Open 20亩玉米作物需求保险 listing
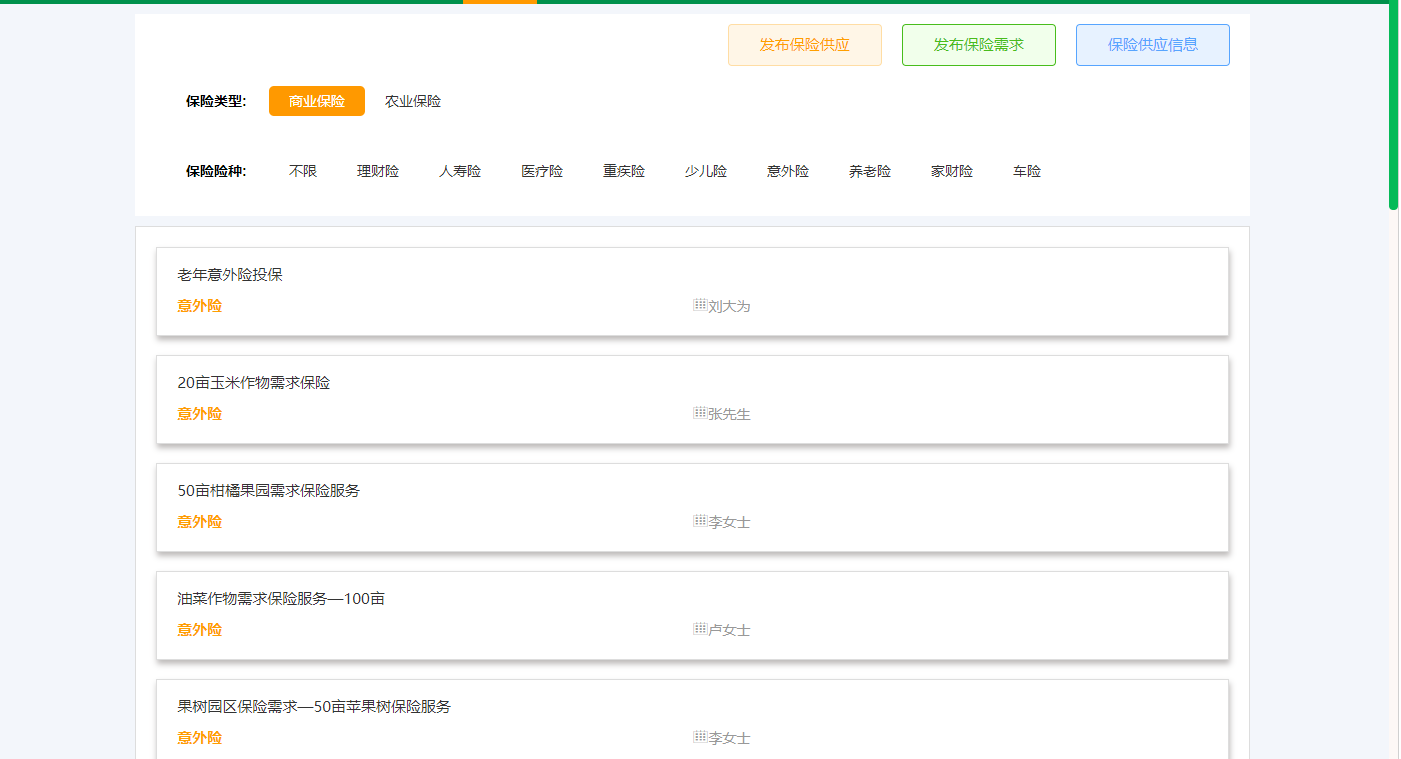 click(x=254, y=383)
